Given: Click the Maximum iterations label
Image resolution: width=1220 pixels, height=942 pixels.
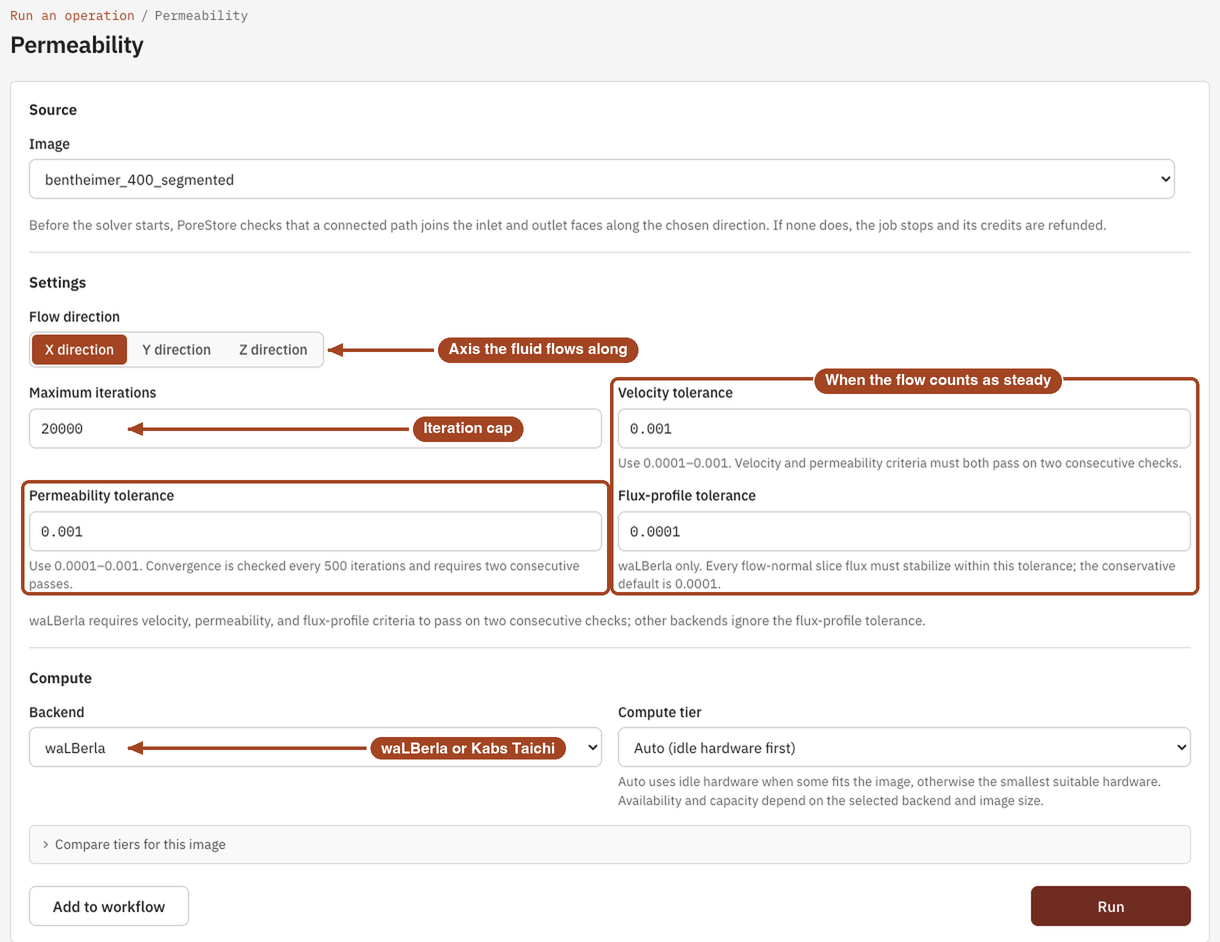Looking at the screenshot, I should tap(93, 393).
